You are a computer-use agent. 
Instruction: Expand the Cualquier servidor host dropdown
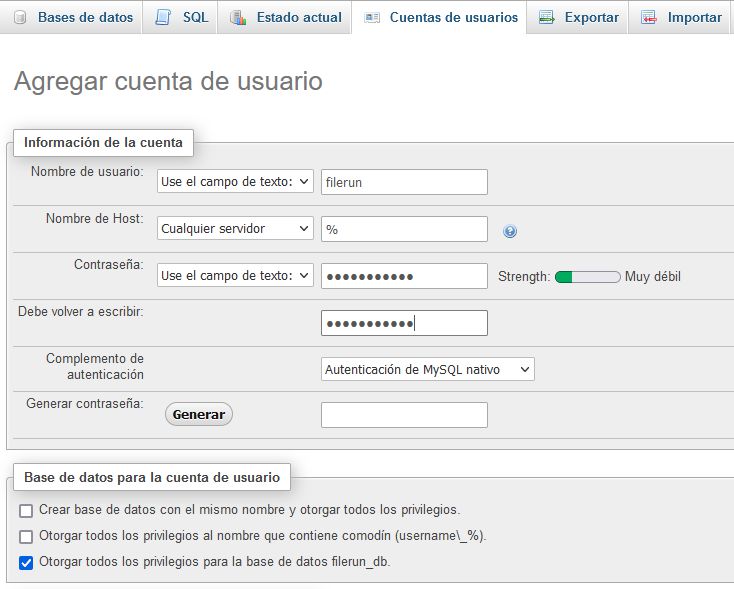pyautogui.click(x=236, y=229)
